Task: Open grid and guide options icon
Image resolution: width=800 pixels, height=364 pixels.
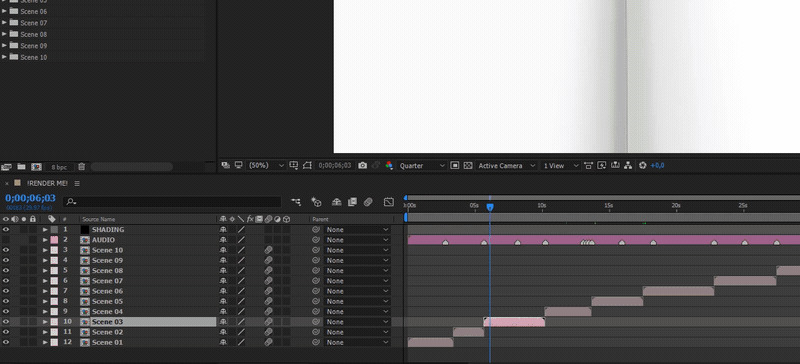Action: (293, 165)
